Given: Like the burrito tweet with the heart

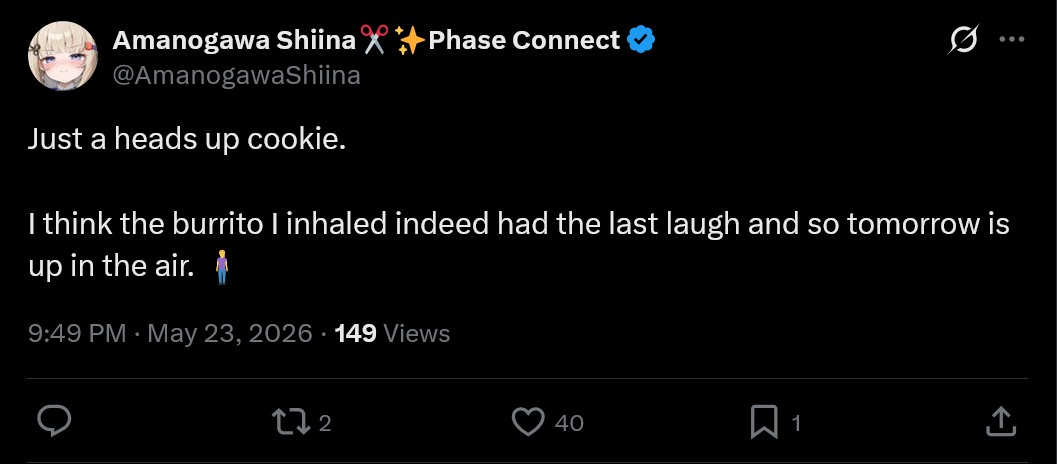Looking at the screenshot, I should point(528,423).
